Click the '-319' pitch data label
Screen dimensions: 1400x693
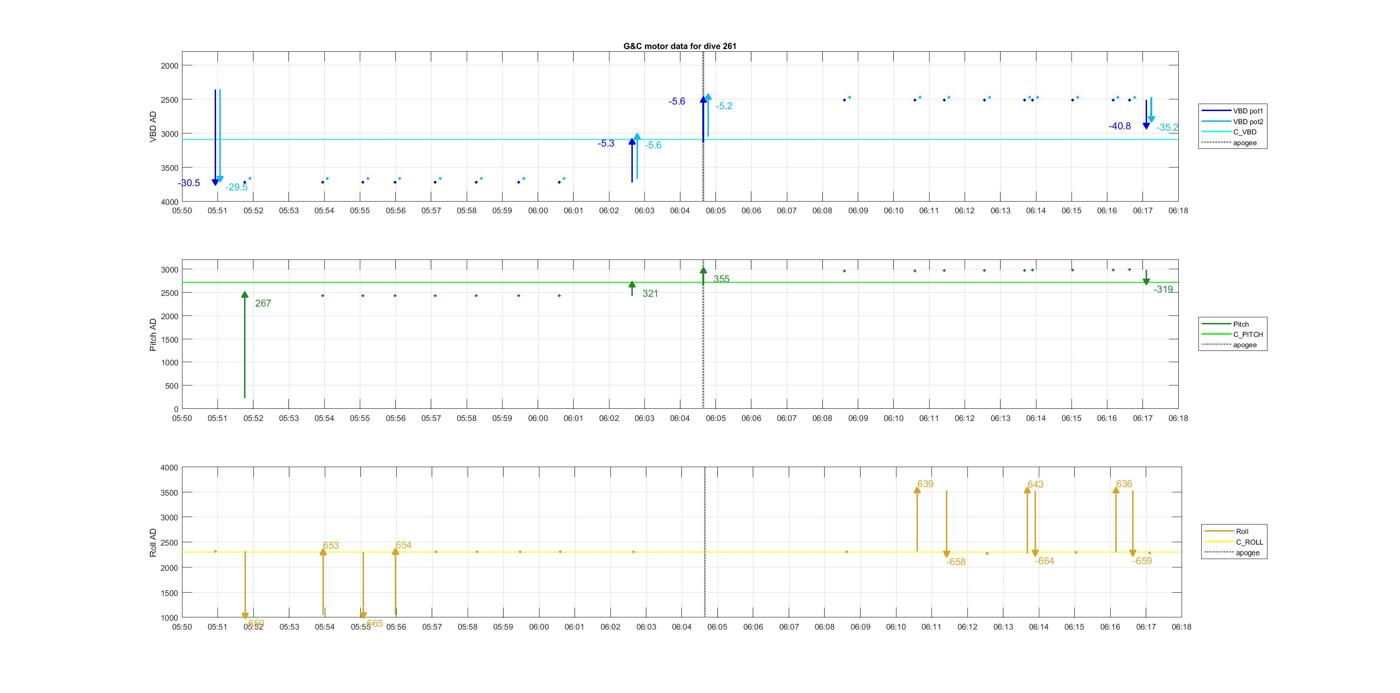click(1164, 289)
